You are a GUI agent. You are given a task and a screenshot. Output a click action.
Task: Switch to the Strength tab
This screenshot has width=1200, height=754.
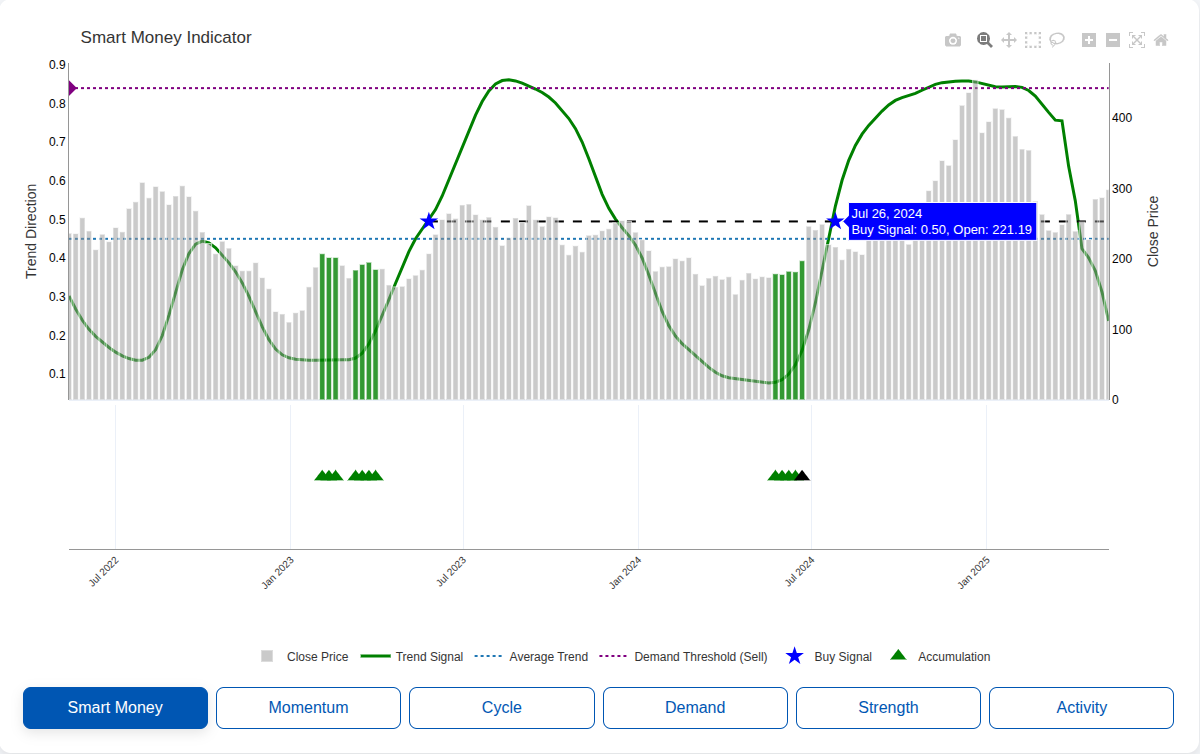click(x=888, y=708)
